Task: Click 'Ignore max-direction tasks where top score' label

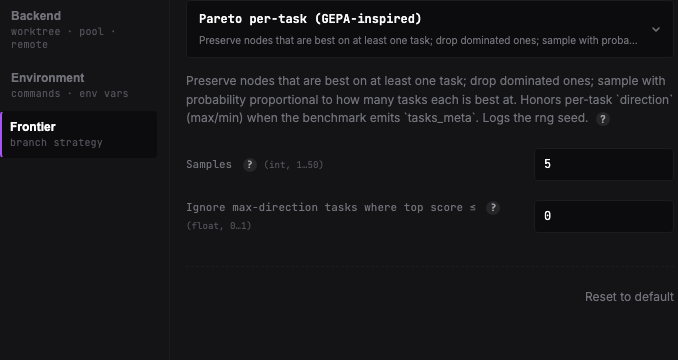Action: coord(331,207)
